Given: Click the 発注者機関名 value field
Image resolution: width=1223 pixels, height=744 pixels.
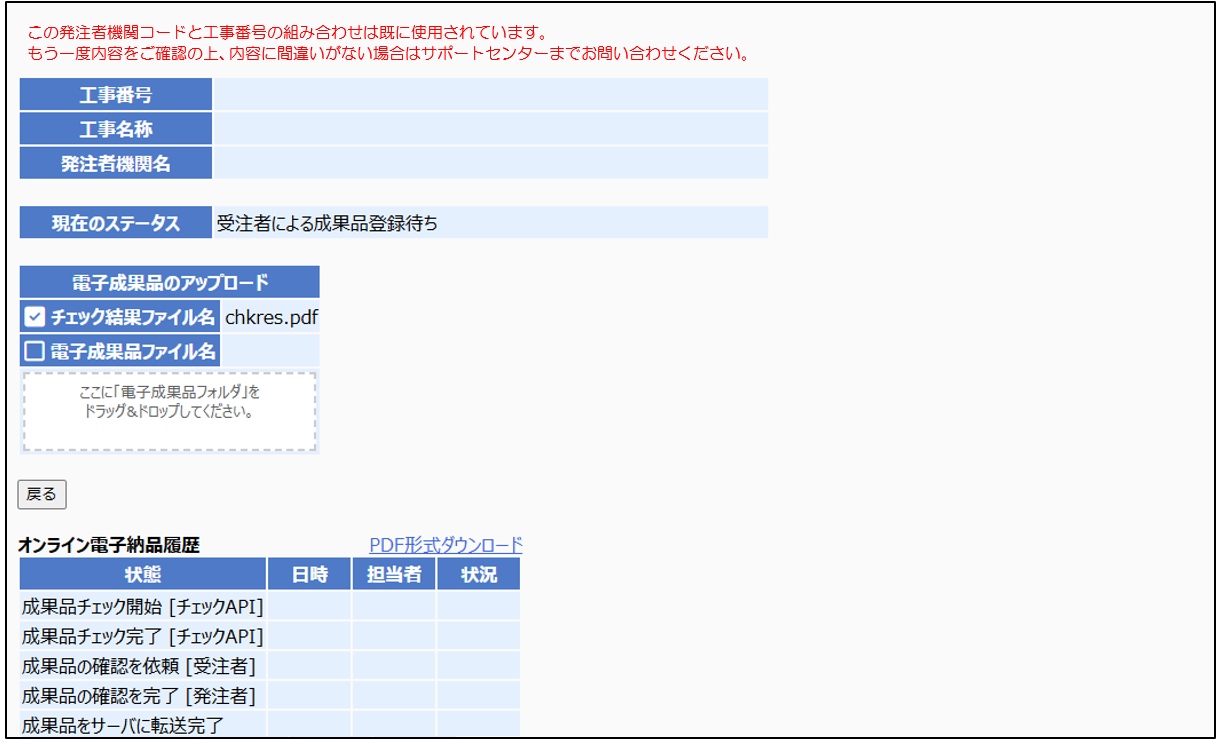Looking at the screenshot, I should (x=490, y=163).
